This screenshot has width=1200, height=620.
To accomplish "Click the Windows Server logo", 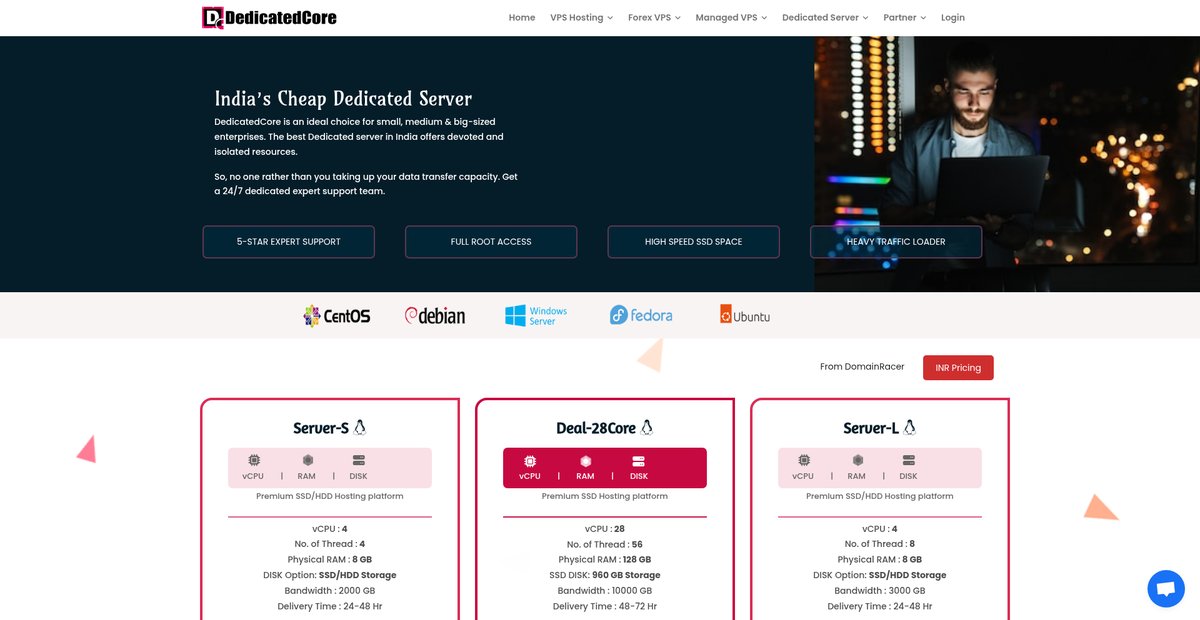I will (x=536, y=316).
